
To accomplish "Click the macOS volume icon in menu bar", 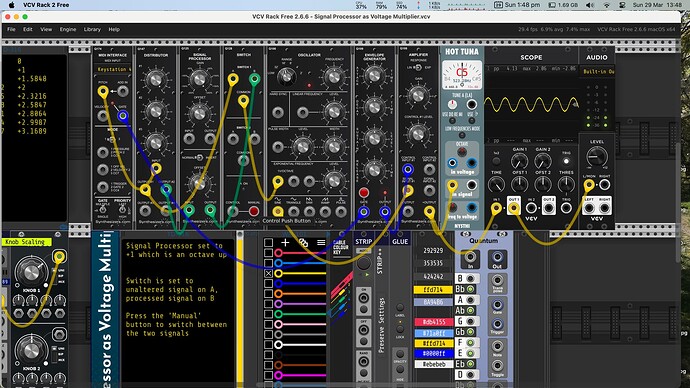I will (590, 5).
